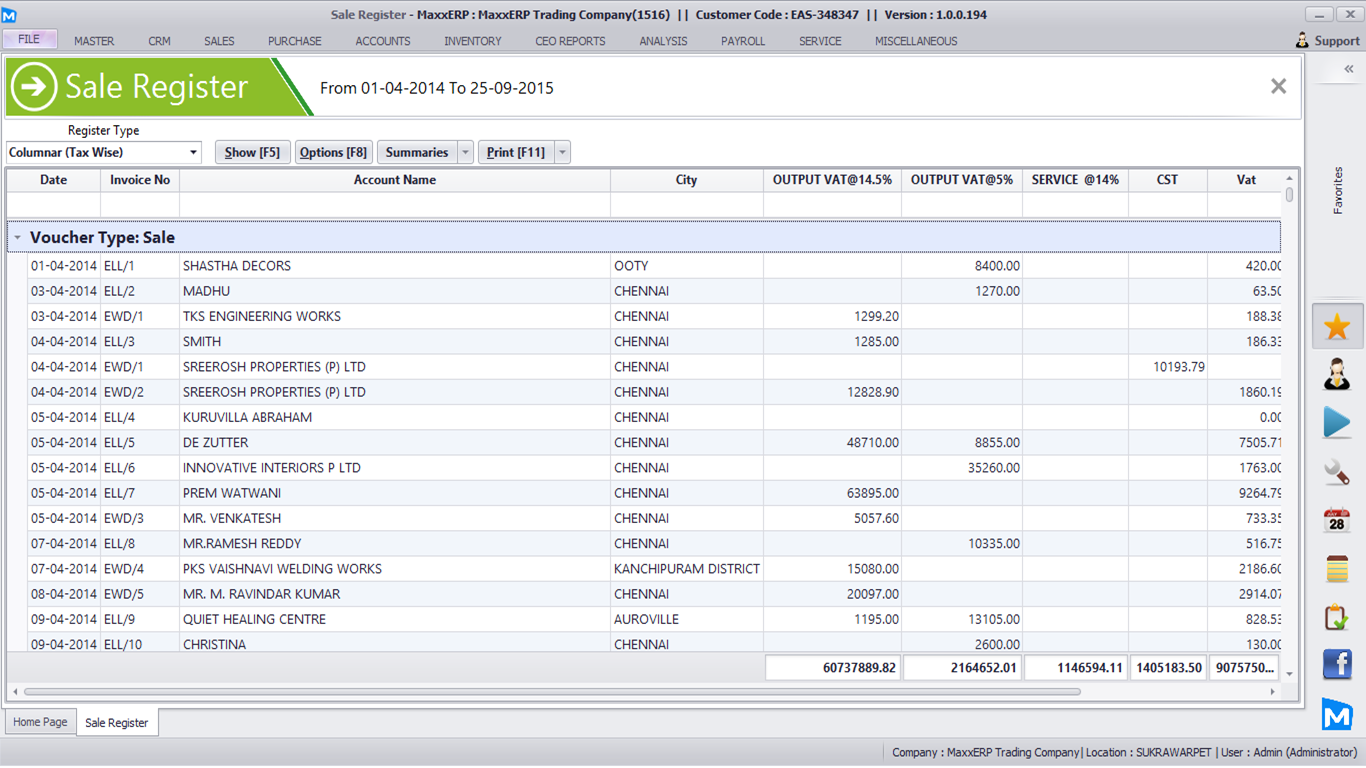Open the wrench tools icon
This screenshot has width=1366, height=768.
1337,471
